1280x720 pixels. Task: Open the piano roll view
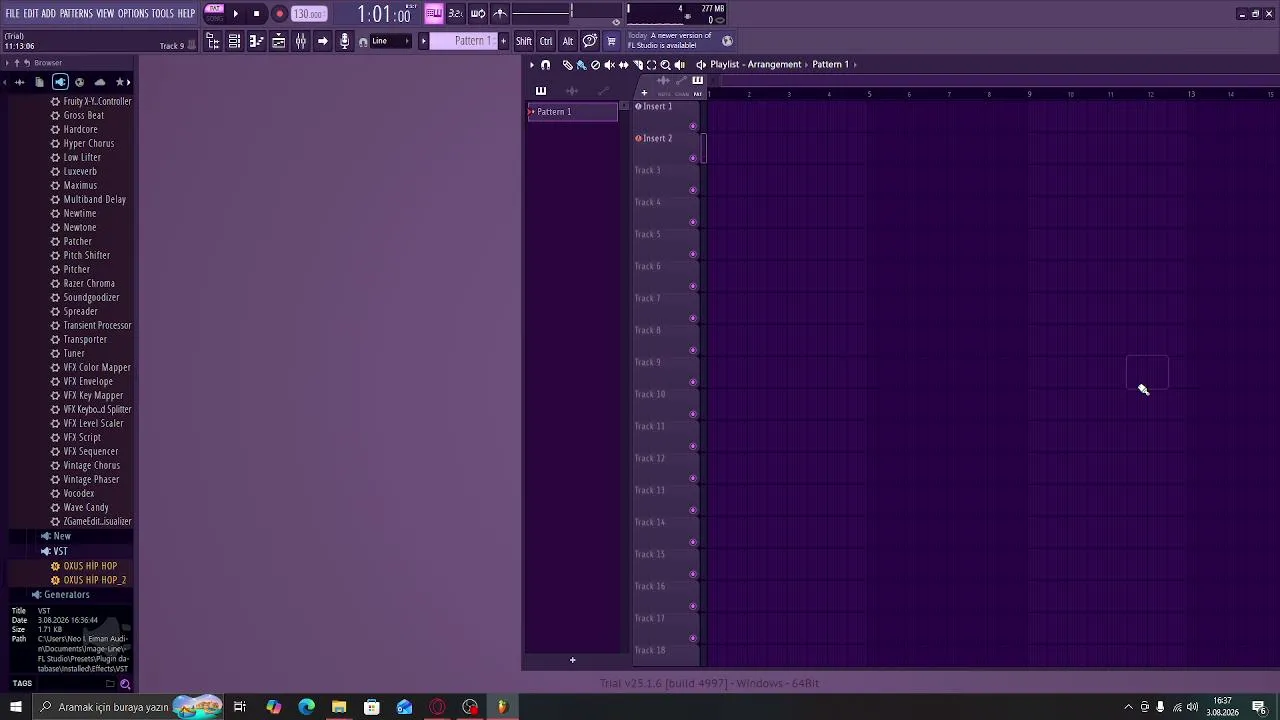(256, 41)
